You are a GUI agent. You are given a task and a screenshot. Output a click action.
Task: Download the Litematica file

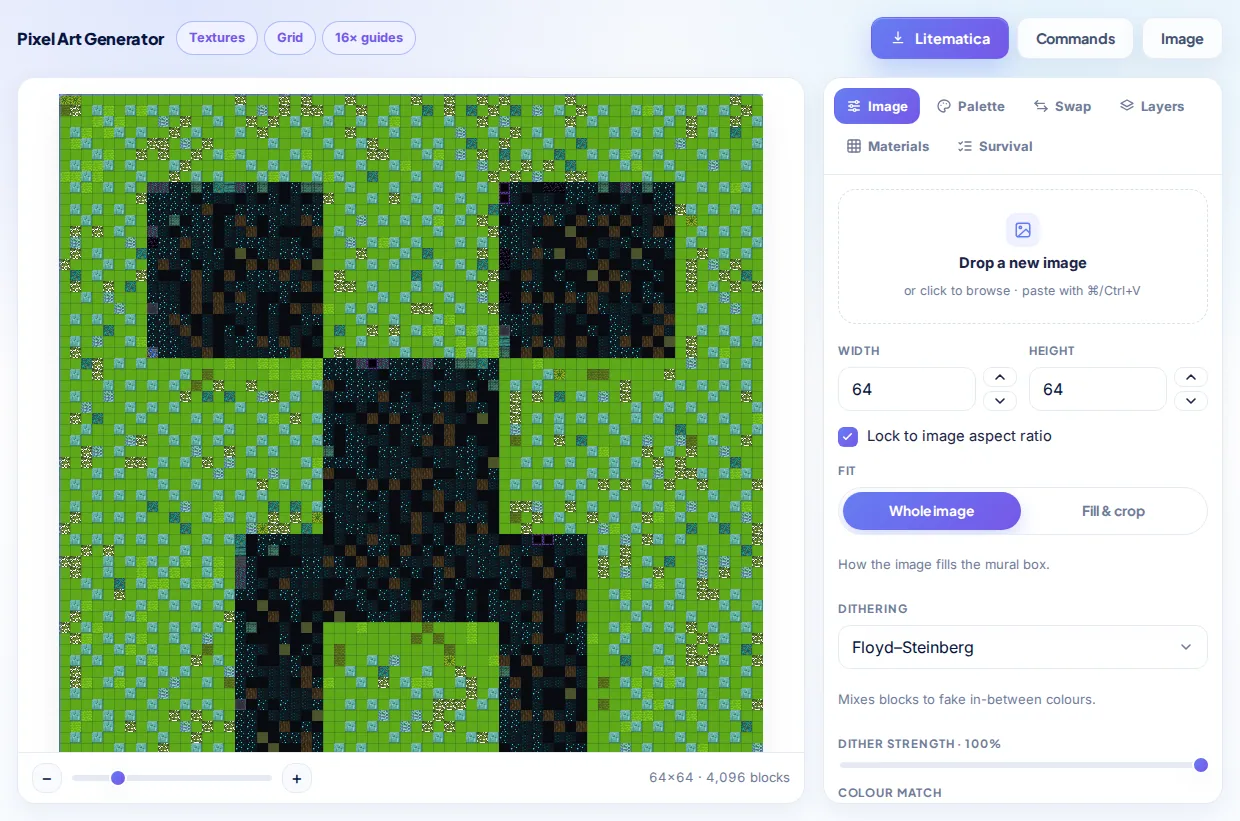tap(940, 38)
